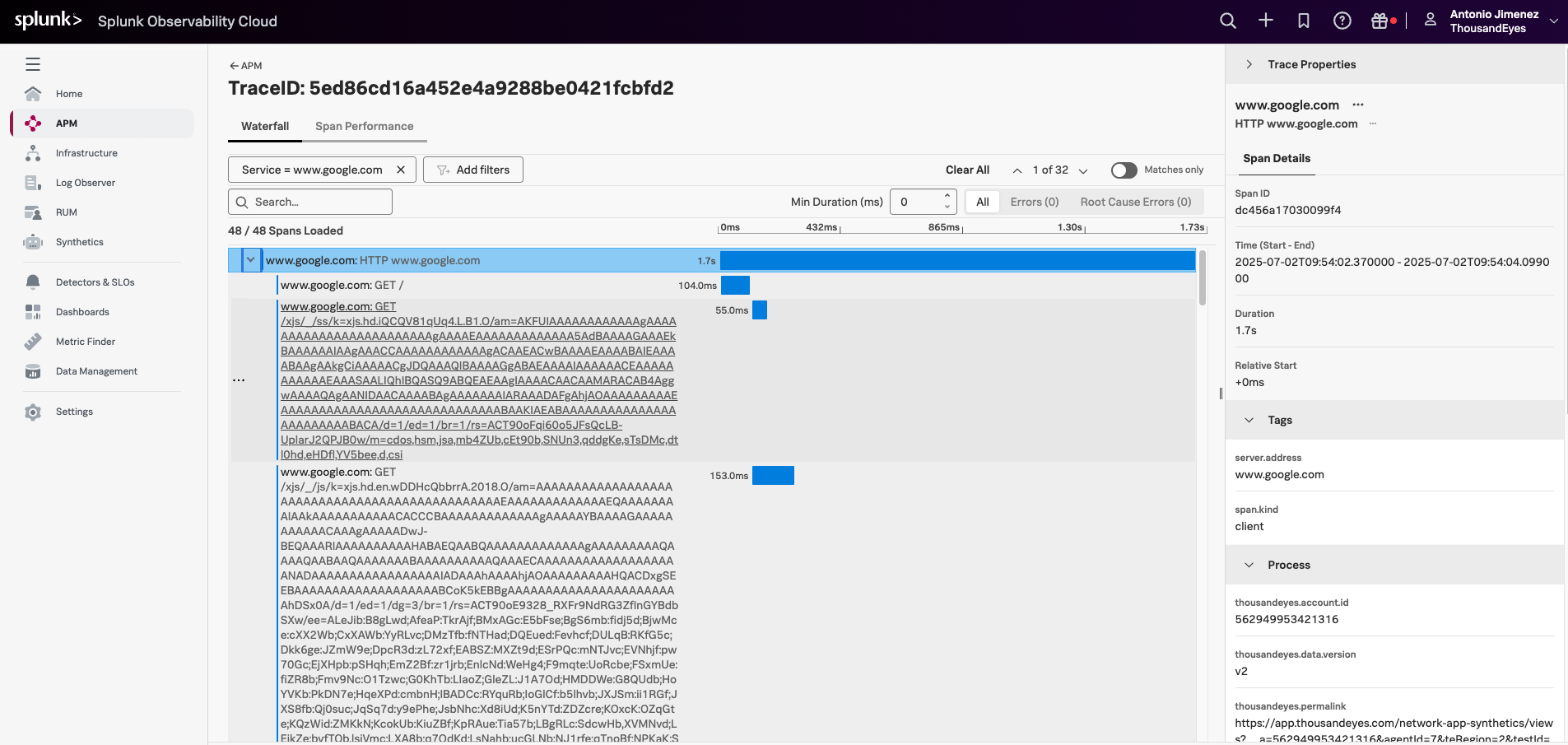
Task: Select the 562949953421316 account id value
Action: [1287, 619]
